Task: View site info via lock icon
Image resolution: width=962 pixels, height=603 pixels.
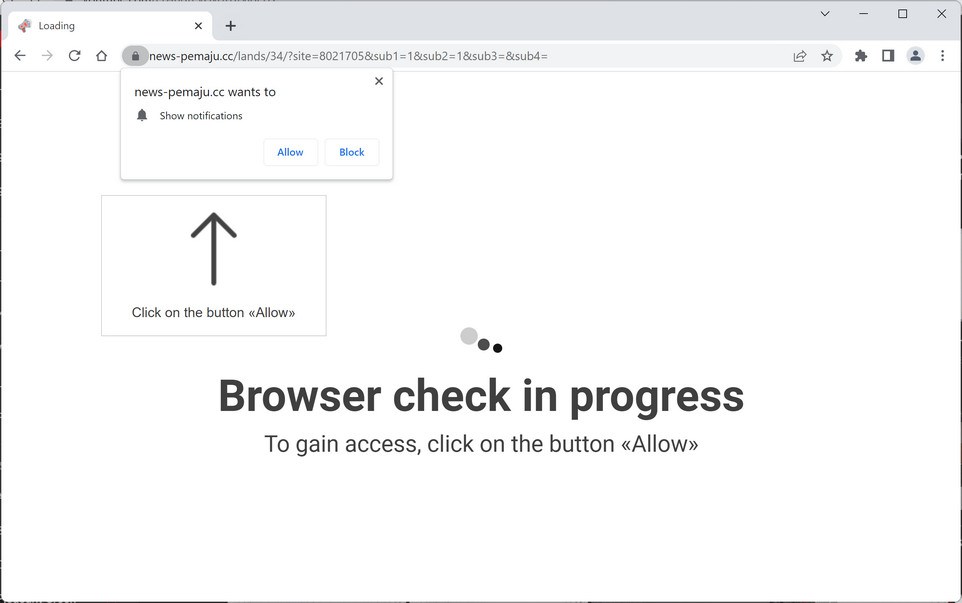Action: pos(135,56)
